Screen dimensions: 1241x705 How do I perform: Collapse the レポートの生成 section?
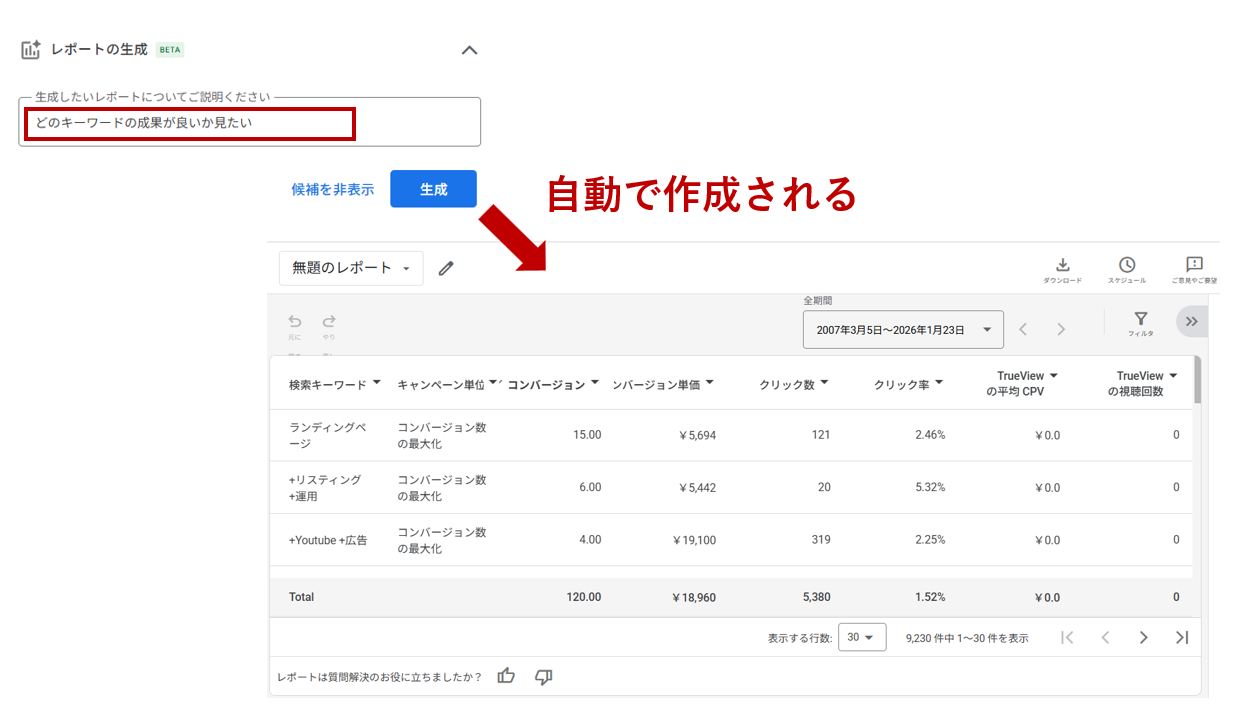[x=469, y=50]
